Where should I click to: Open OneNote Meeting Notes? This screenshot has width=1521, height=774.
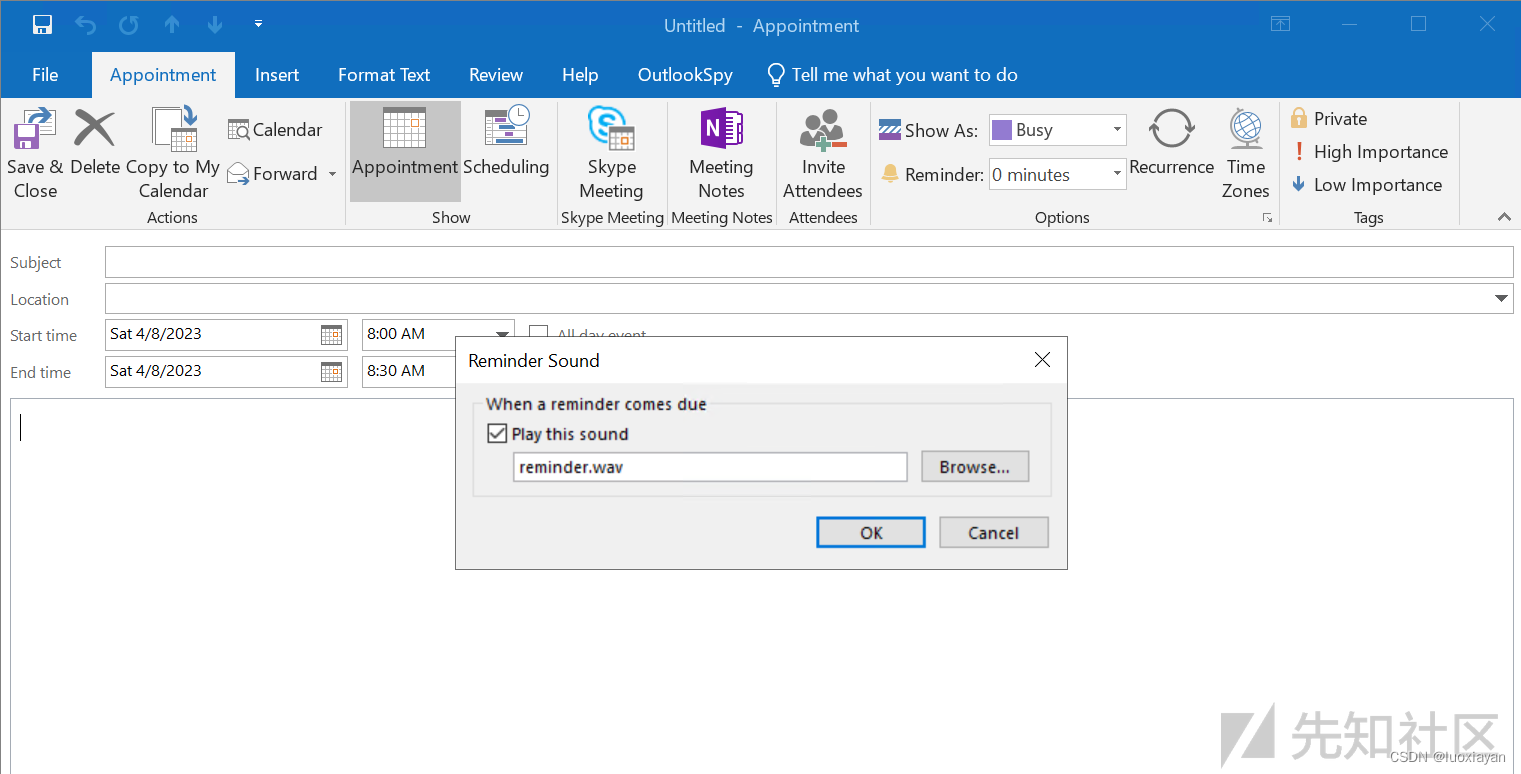click(x=721, y=153)
